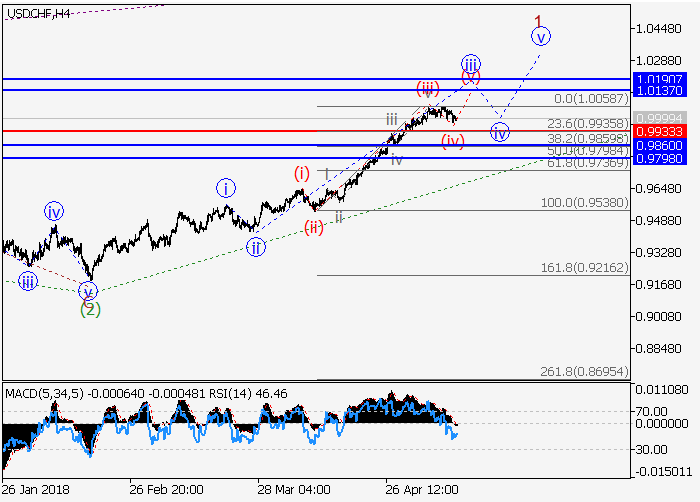Click the red (ii) wave label
This screenshot has height=502, width=700.
pos(314,227)
